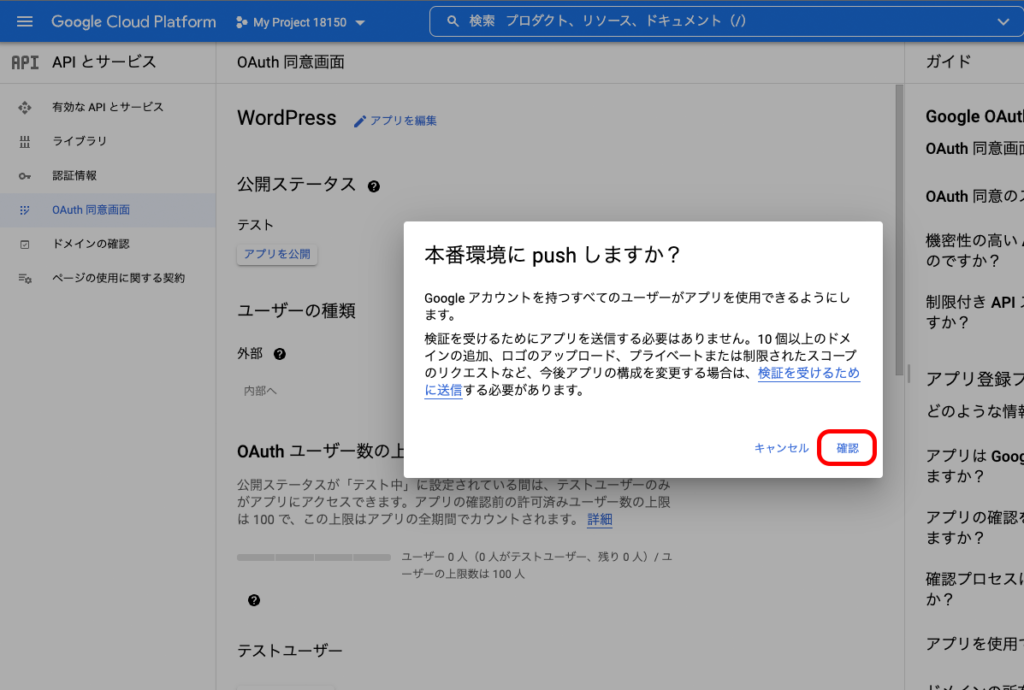Click the アプリを公開 button
This screenshot has width=1024, height=690.
click(x=277, y=254)
